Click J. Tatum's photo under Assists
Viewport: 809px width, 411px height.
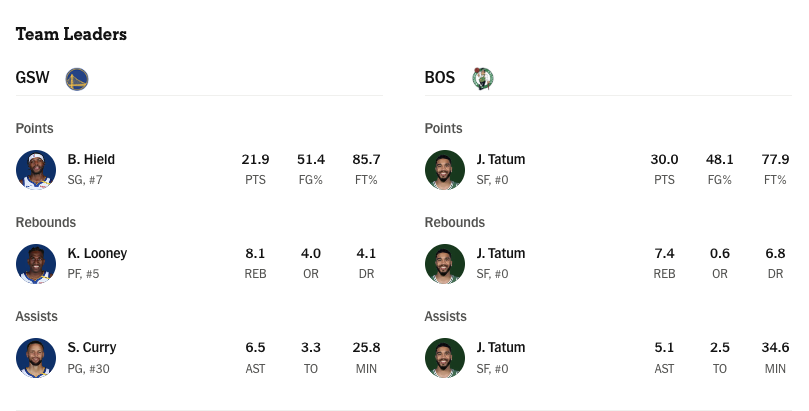tap(445, 358)
